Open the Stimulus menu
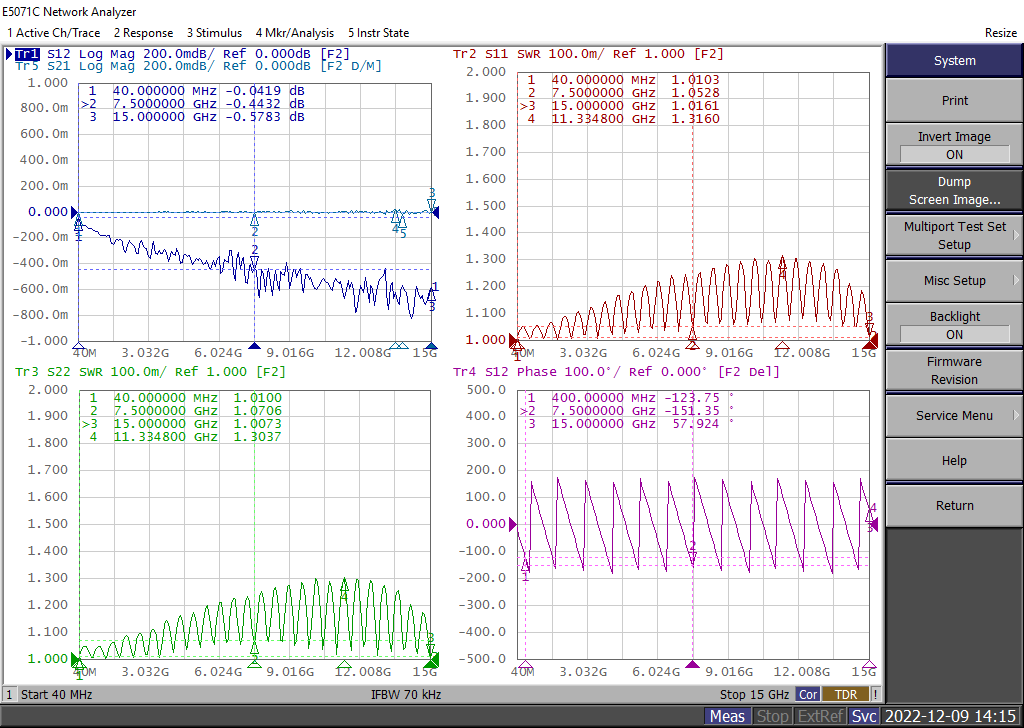Viewport: 1024px width, 728px height. [214, 33]
